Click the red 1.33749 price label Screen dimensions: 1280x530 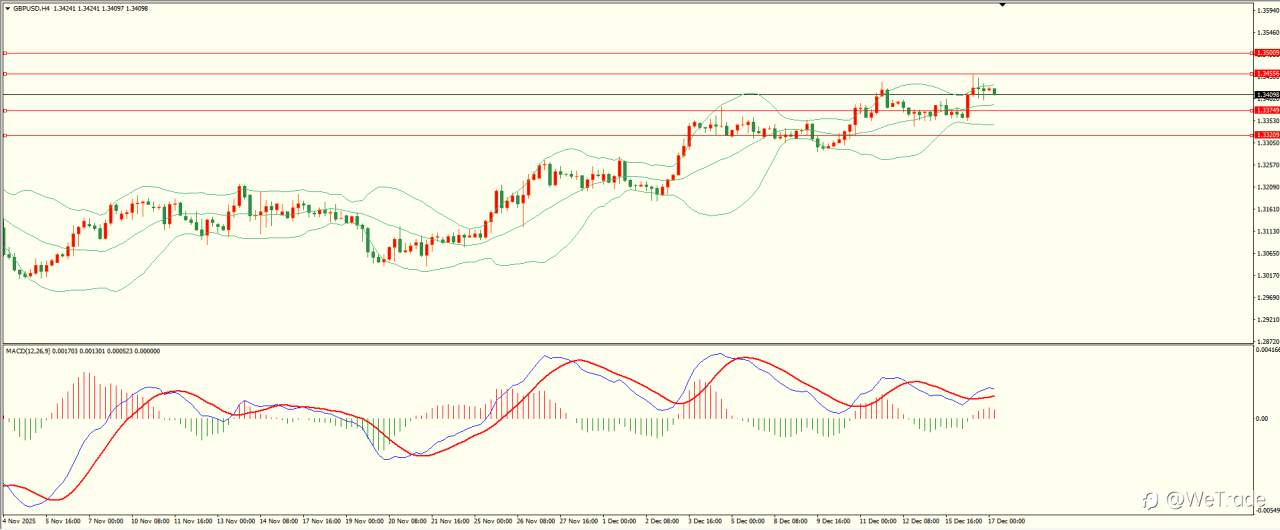click(x=1266, y=110)
